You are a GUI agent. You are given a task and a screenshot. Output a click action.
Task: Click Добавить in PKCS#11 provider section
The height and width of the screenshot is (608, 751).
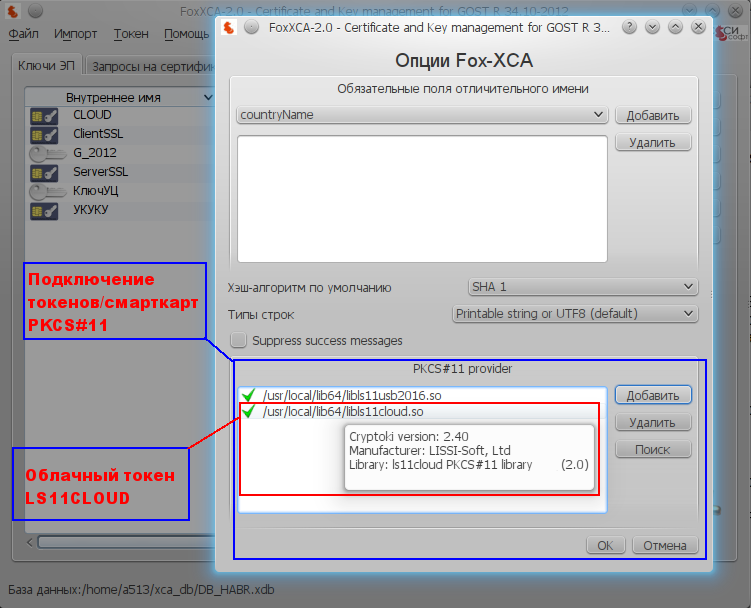click(x=653, y=395)
